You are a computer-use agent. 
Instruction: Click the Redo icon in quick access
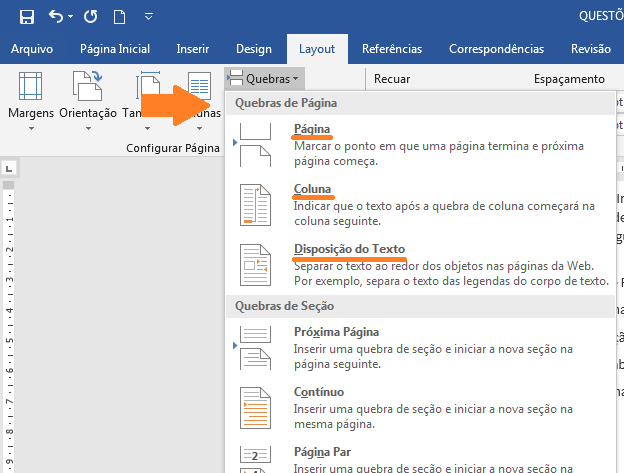(x=91, y=17)
